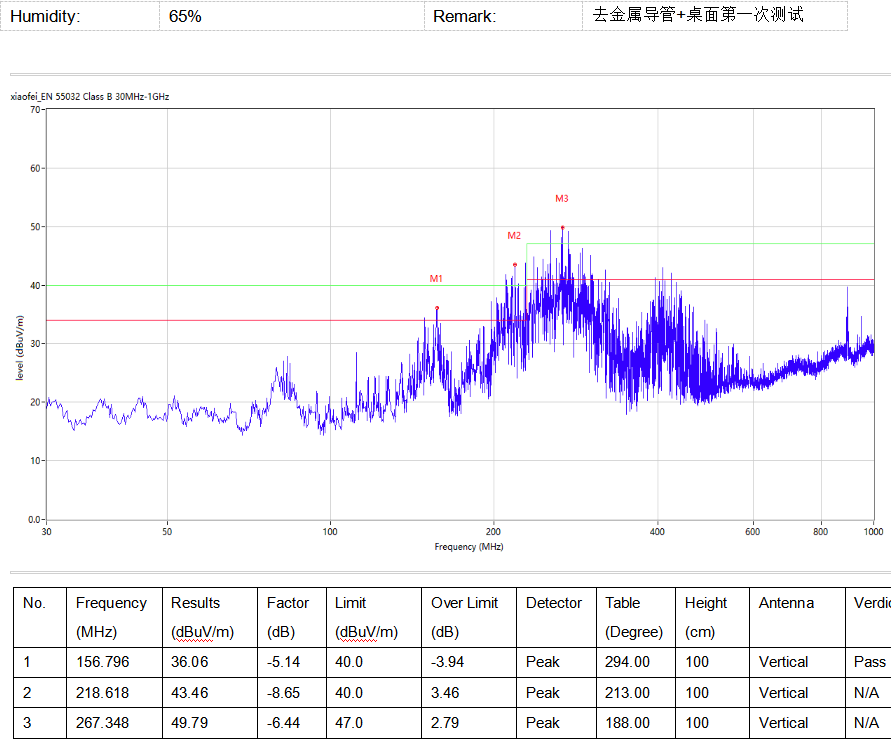Viewport: 891px width, 748px height.
Task: Click the "Table (Degree)" column header
Action: [x=634, y=617]
